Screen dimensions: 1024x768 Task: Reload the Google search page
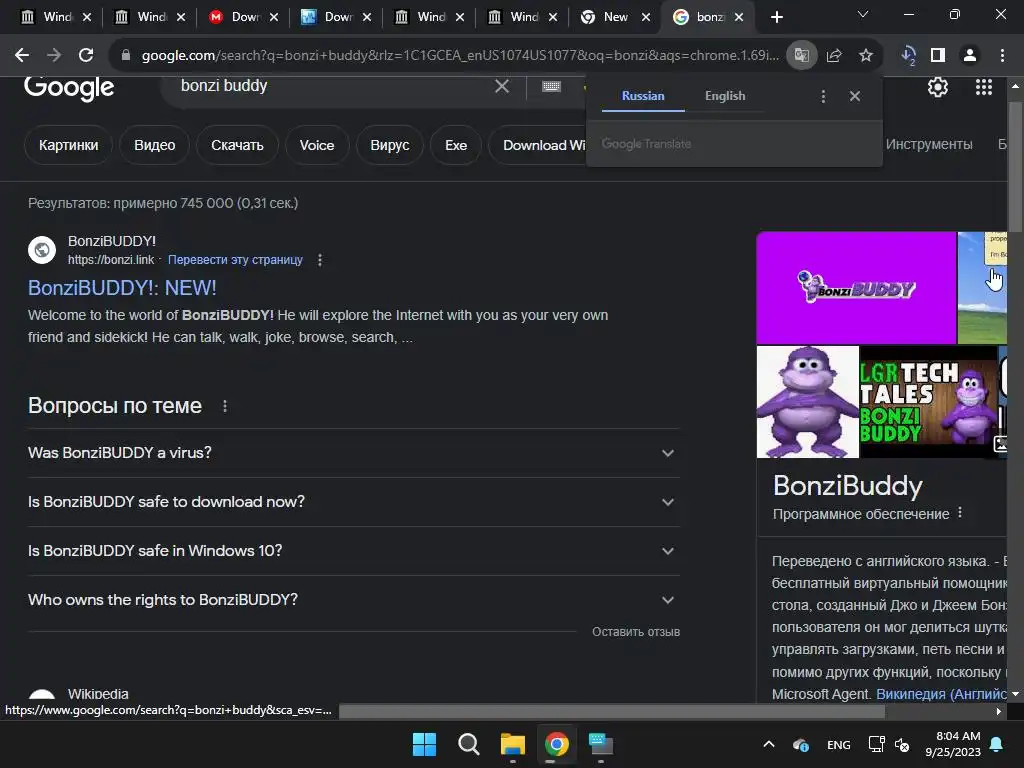click(86, 56)
